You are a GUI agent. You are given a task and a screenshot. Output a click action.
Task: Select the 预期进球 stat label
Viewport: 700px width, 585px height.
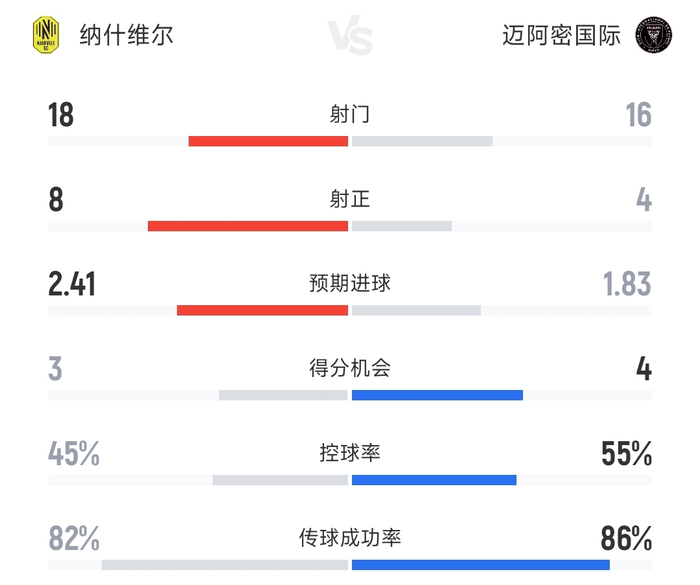(x=350, y=283)
